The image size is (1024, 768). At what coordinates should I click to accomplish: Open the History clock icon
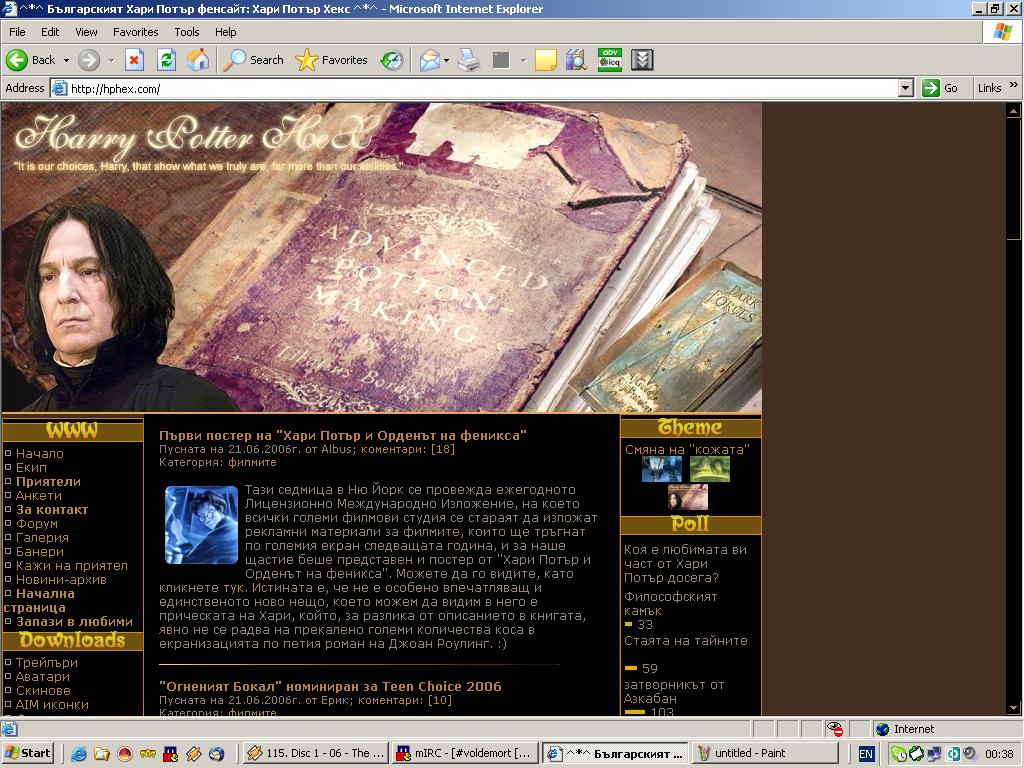point(392,60)
